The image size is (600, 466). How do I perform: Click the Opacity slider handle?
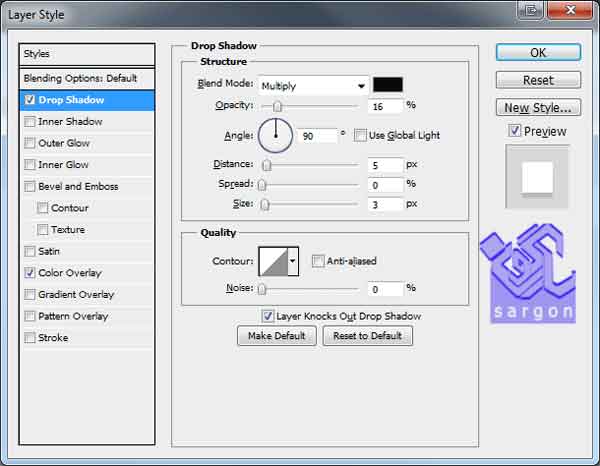pos(277,106)
